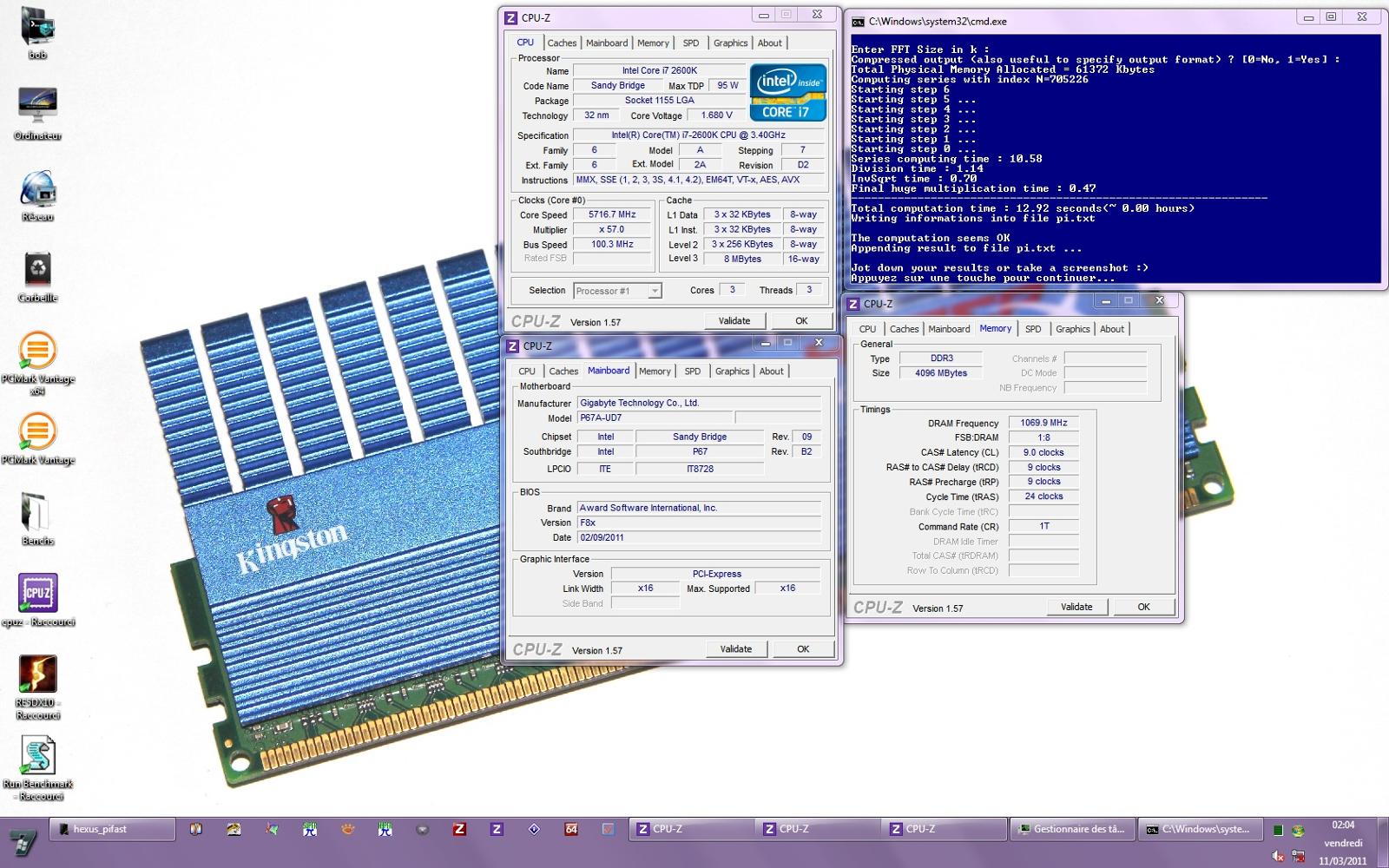The height and width of the screenshot is (868, 1389).
Task: Click the Intel Core i7 logo in CPU-Z
Action: 788,92
